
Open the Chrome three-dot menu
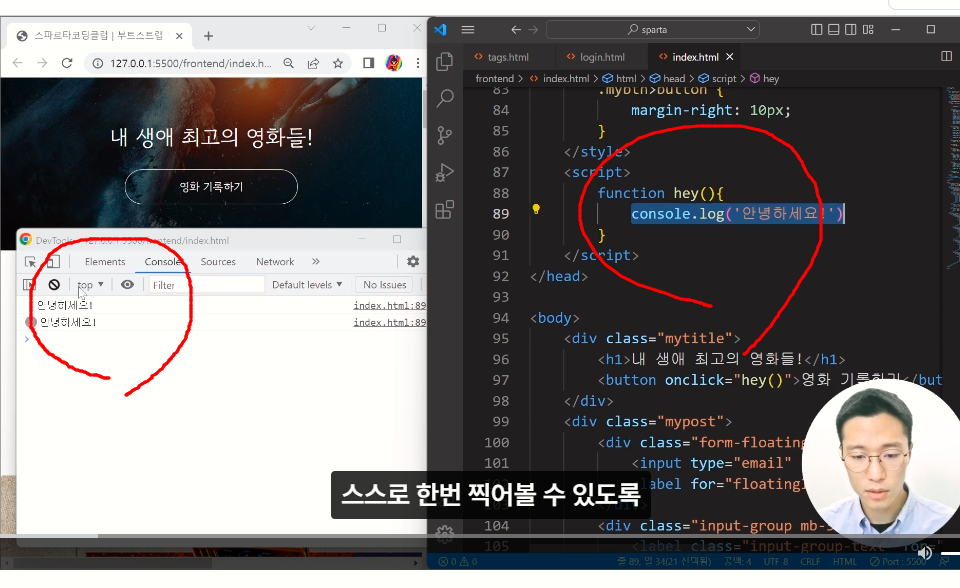click(x=418, y=63)
